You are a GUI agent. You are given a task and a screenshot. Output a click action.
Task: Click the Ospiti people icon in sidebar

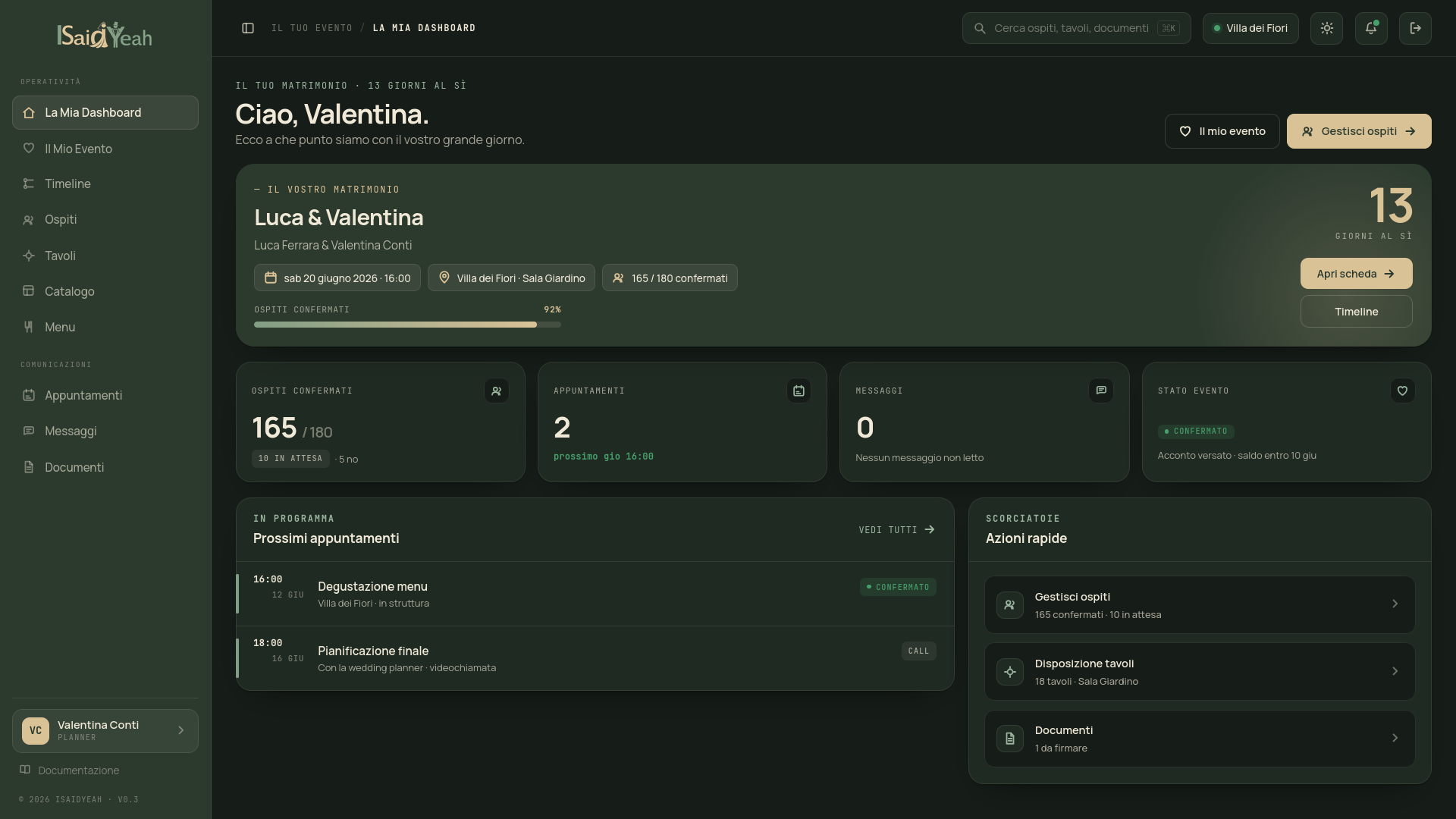(29, 220)
